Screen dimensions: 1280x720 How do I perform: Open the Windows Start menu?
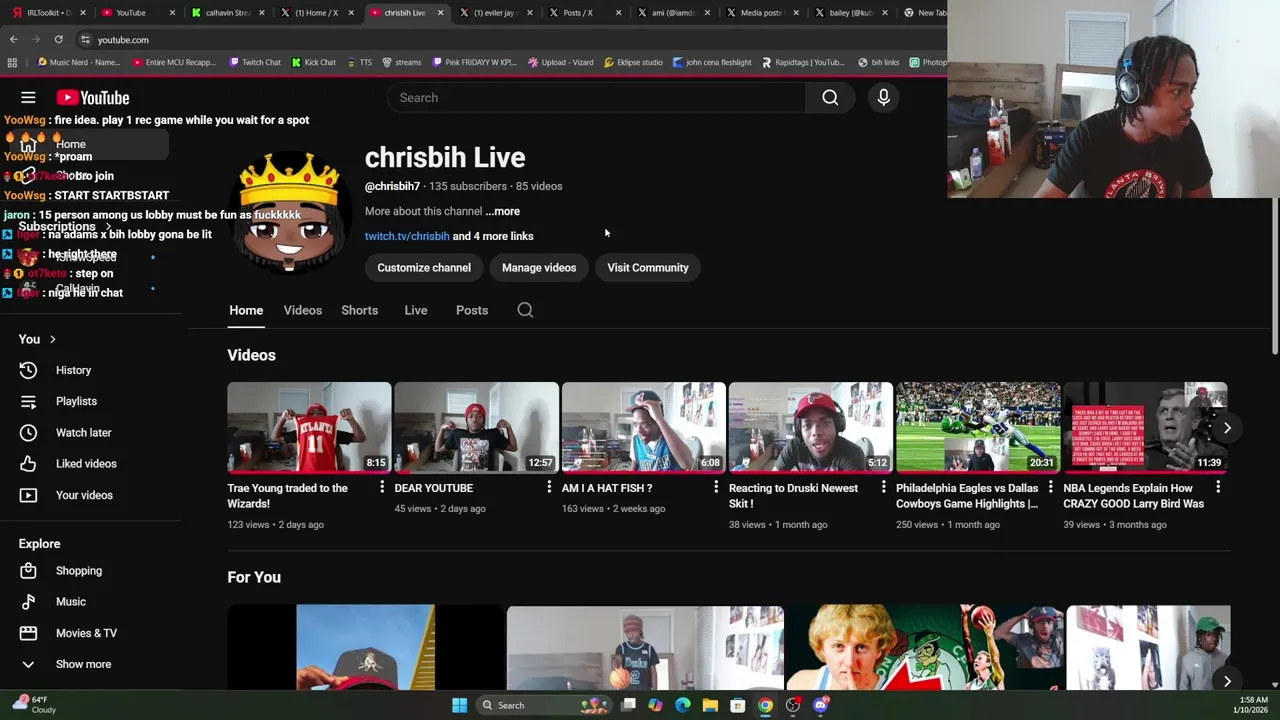459,705
